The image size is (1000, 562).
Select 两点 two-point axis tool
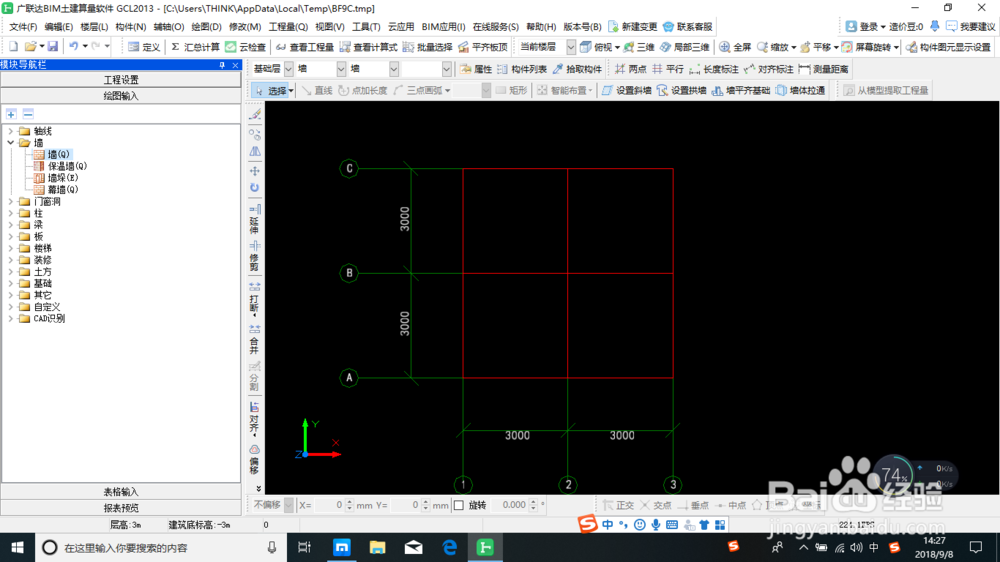(x=630, y=69)
